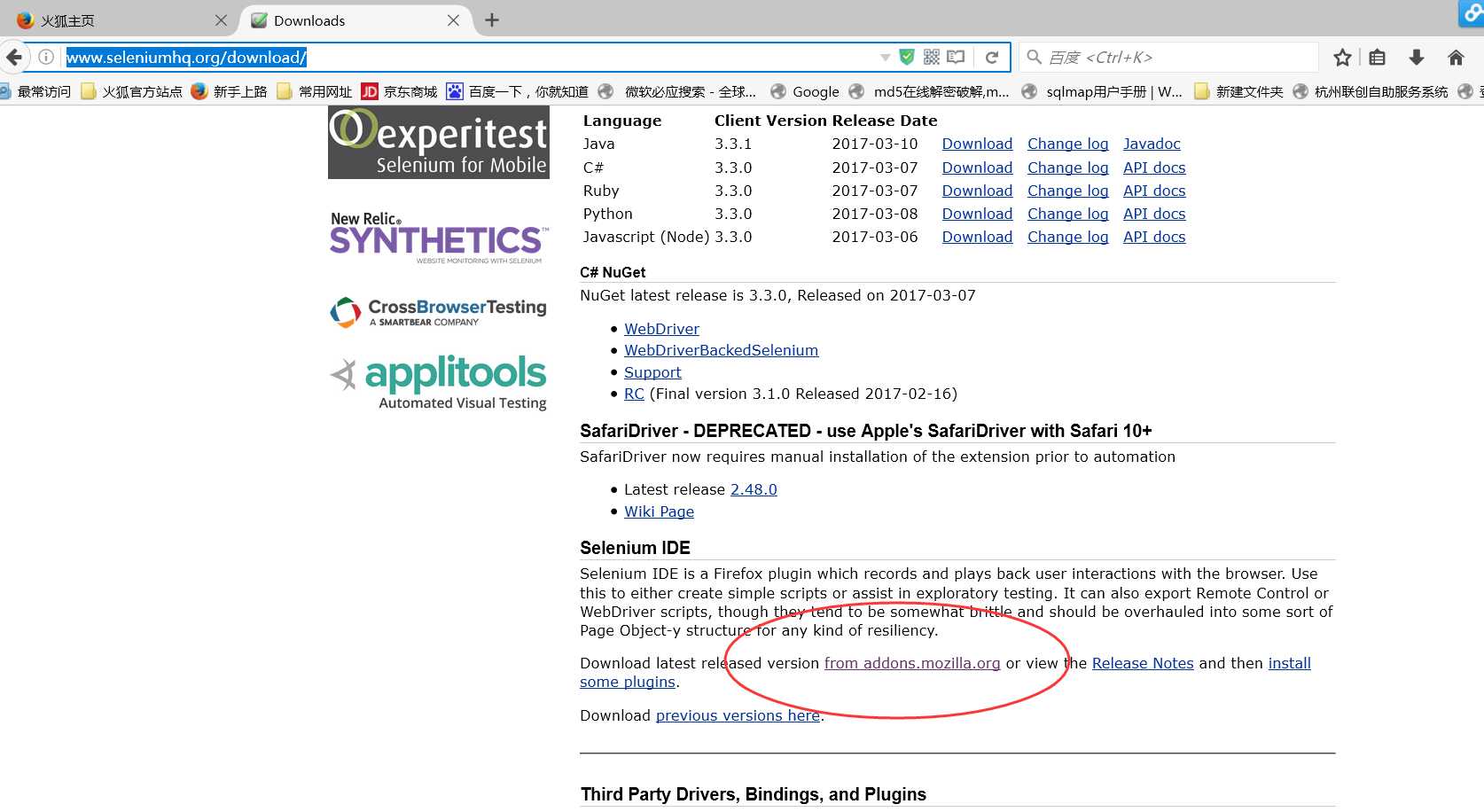This screenshot has height=812, width=1484.
Task: Open Javascript API docs
Action: [x=1154, y=237]
